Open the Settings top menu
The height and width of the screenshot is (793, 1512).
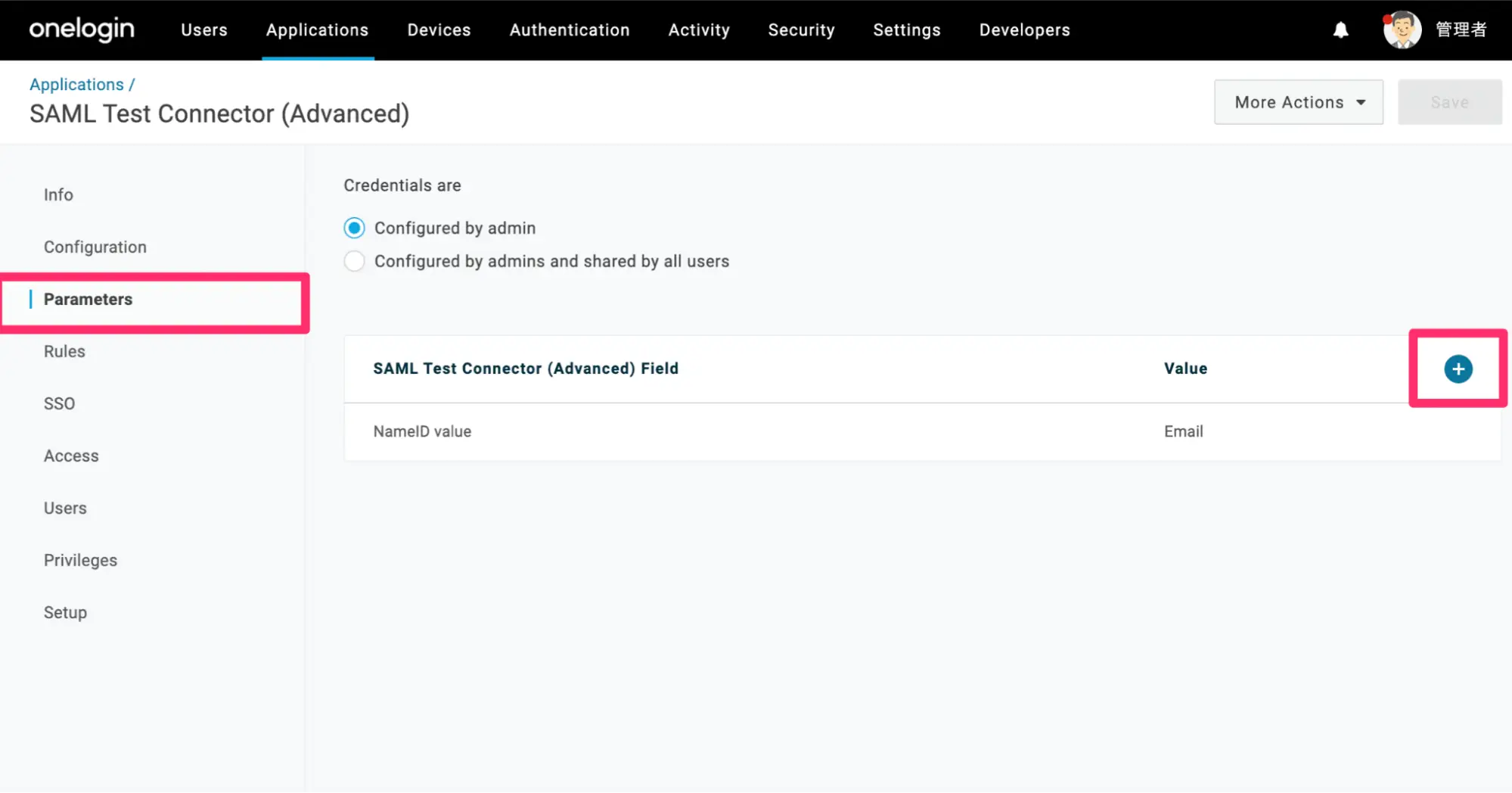(906, 30)
